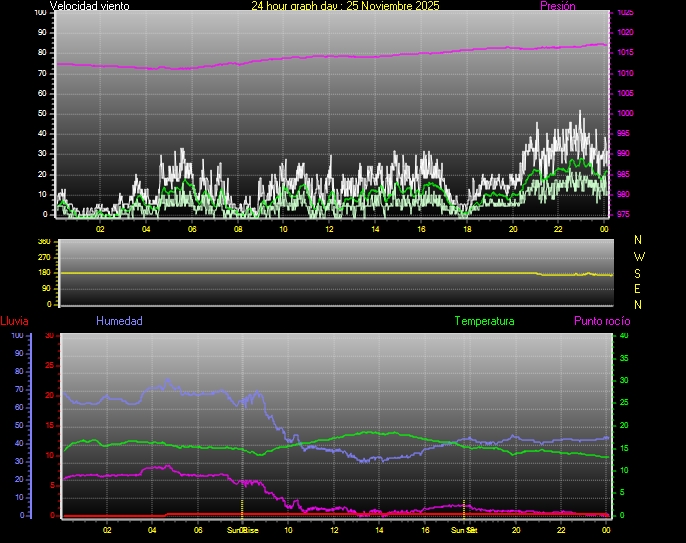Click the Sunset marker label
This screenshot has height=543, width=686.
[x=464, y=530]
